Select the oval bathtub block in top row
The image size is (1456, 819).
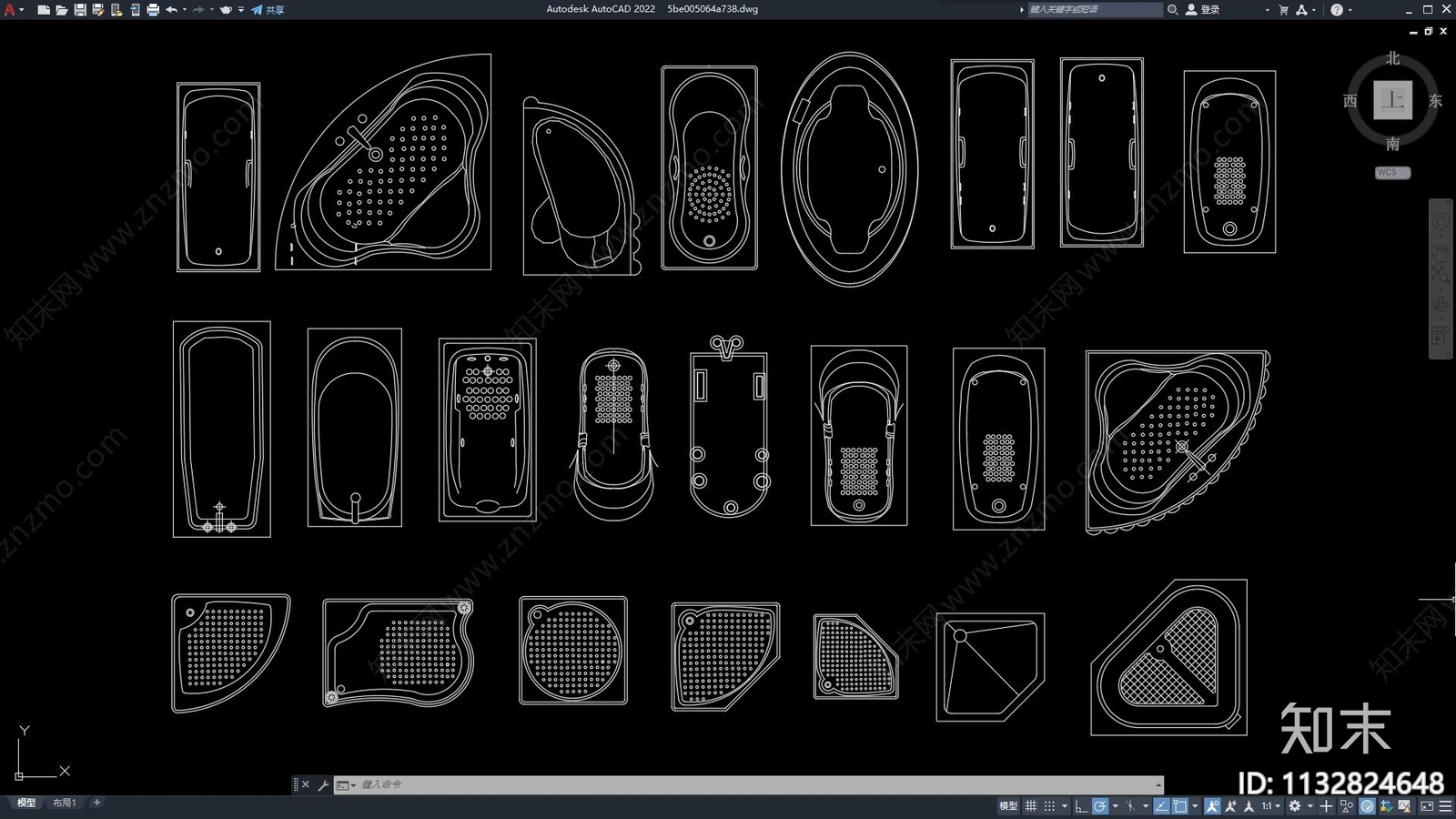(x=850, y=168)
